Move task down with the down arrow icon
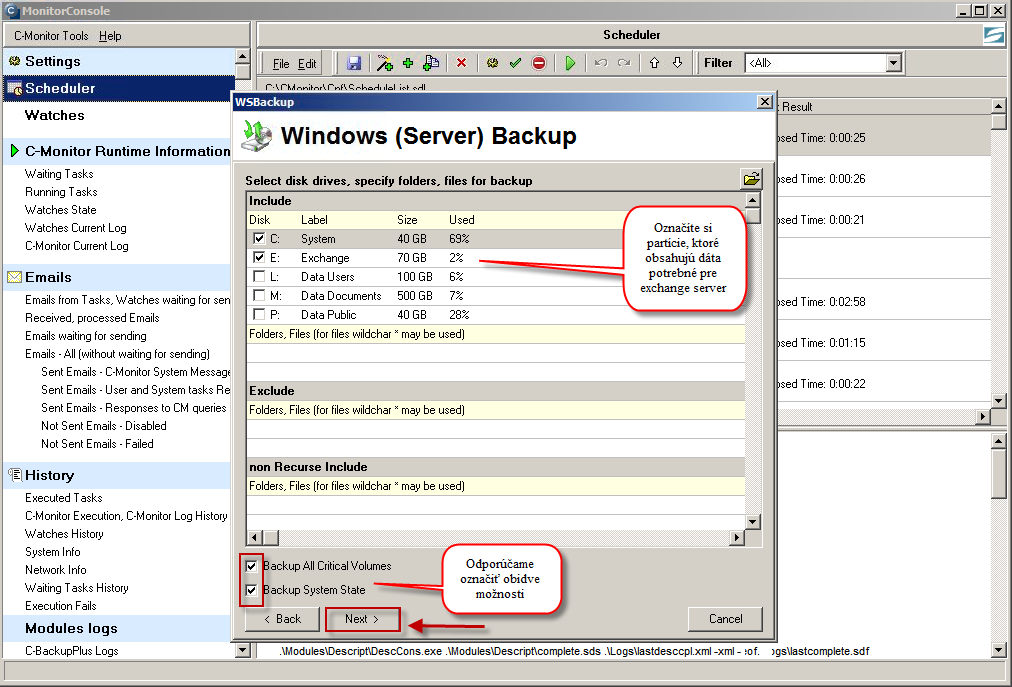This screenshot has width=1012, height=687. pyautogui.click(x=678, y=63)
